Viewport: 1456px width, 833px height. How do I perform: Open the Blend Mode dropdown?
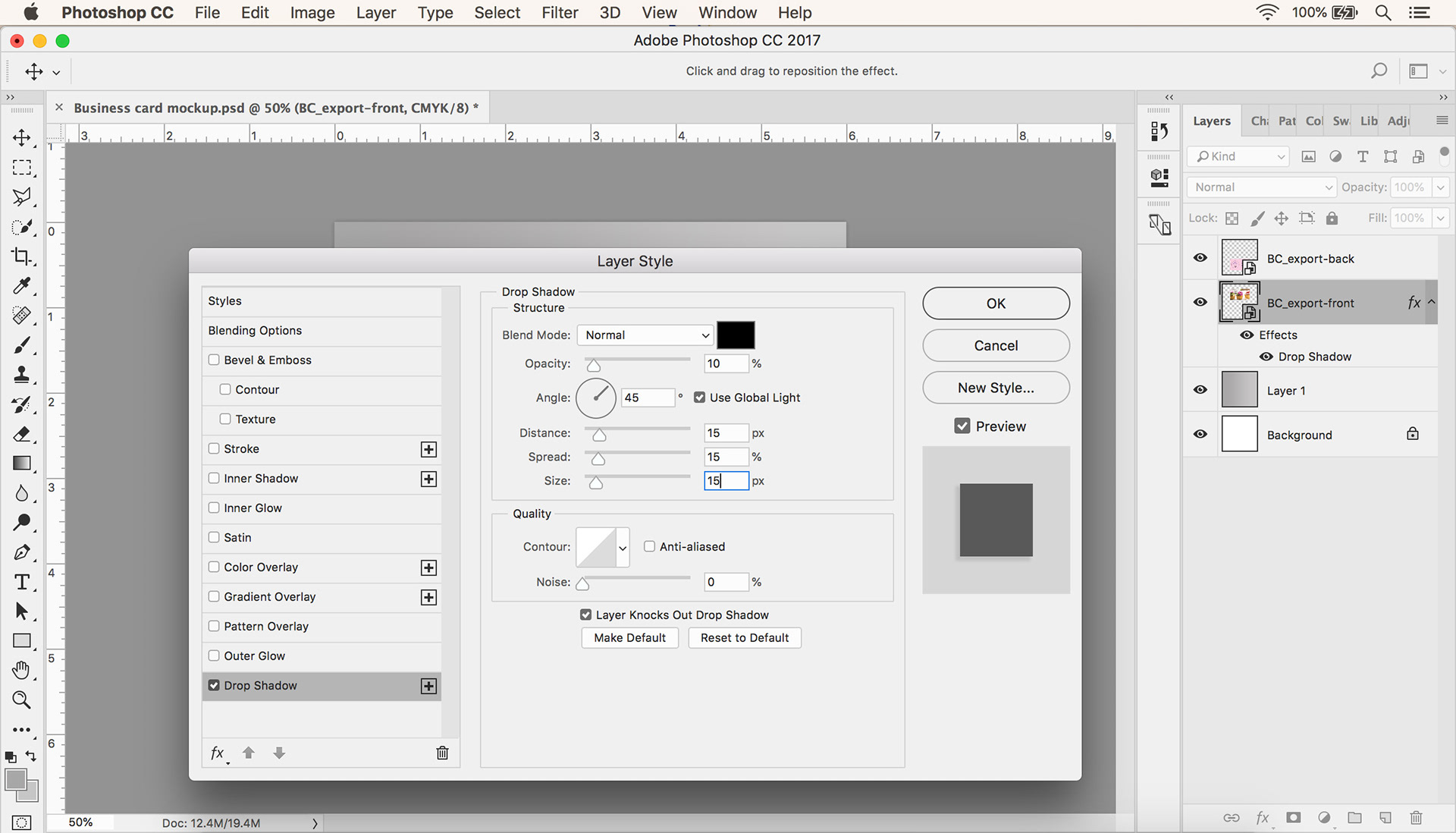[645, 335]
